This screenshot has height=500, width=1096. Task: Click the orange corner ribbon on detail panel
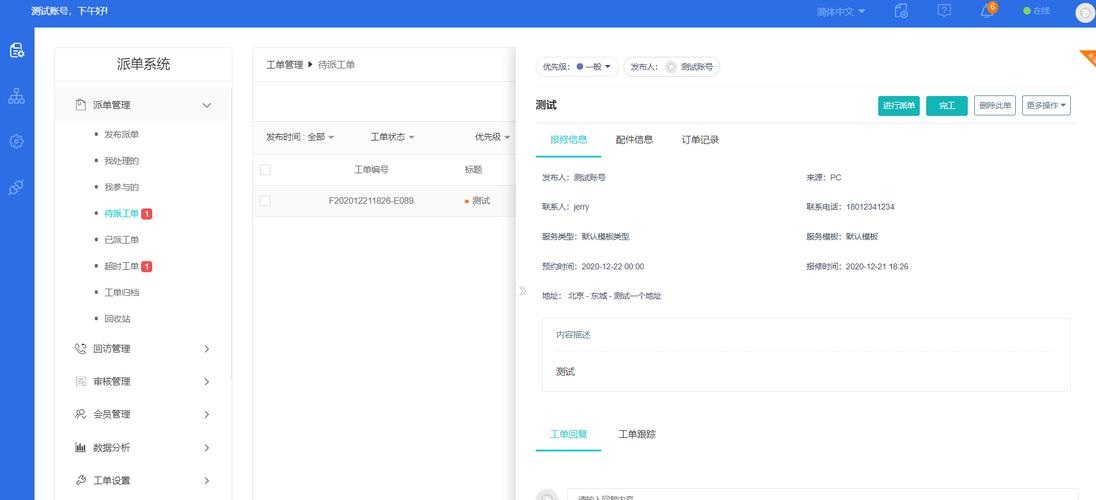point(1089,57)
